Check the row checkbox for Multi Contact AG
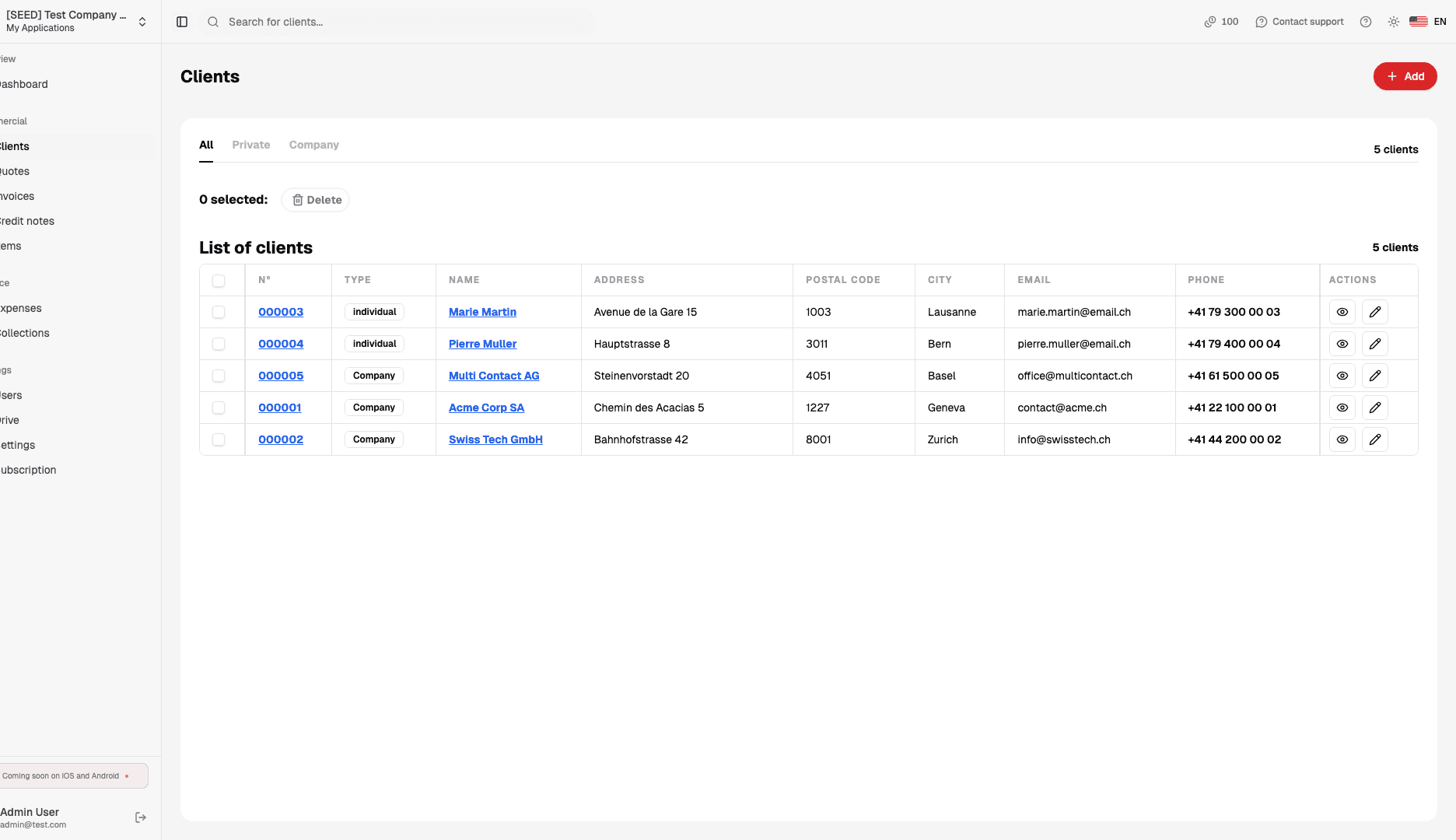Viewport: 1456px width, 840px height. (219, 375)
